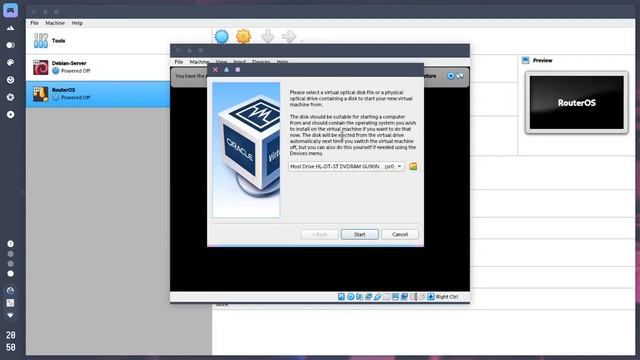Click the Start green arrow toolbar icon
This screenshot has height=360, width=640.
(x=289, y=37)
